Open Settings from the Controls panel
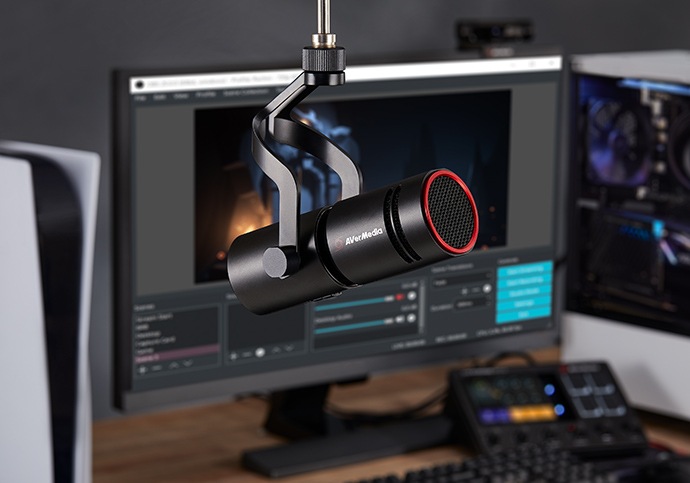Viewport: 690px width, 483px height. (524, 304)
